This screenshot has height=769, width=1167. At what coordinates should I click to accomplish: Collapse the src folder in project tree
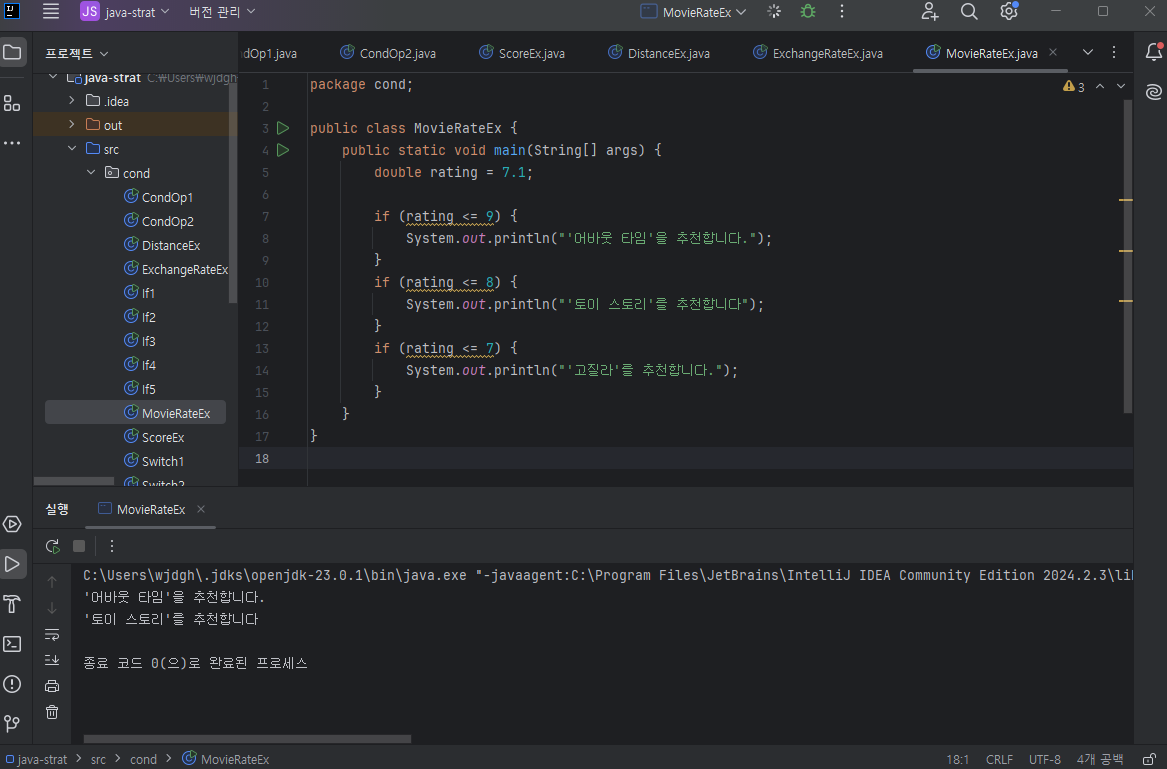click(72, 149)
